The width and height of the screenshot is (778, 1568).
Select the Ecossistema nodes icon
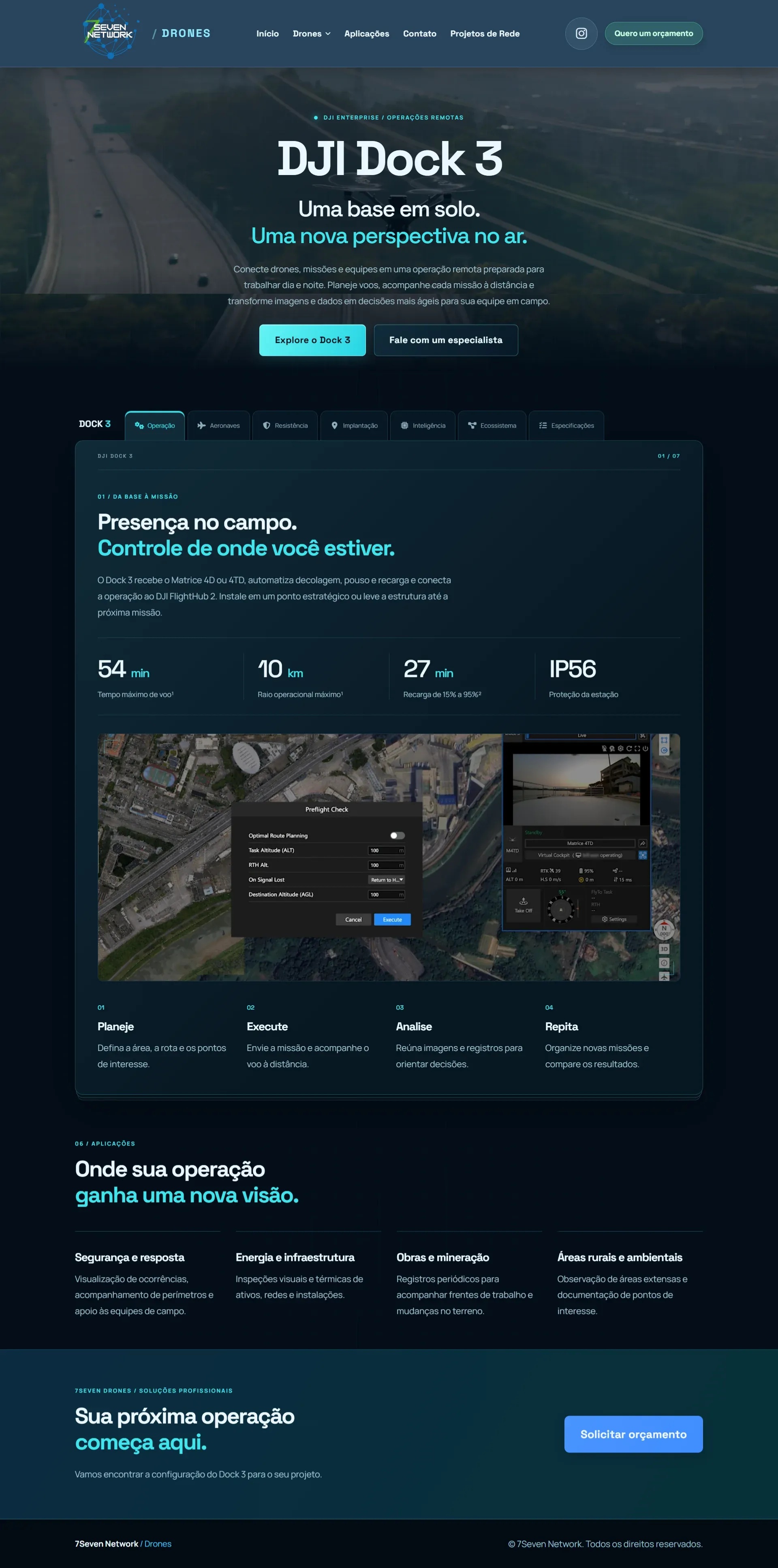coord(472,425)
